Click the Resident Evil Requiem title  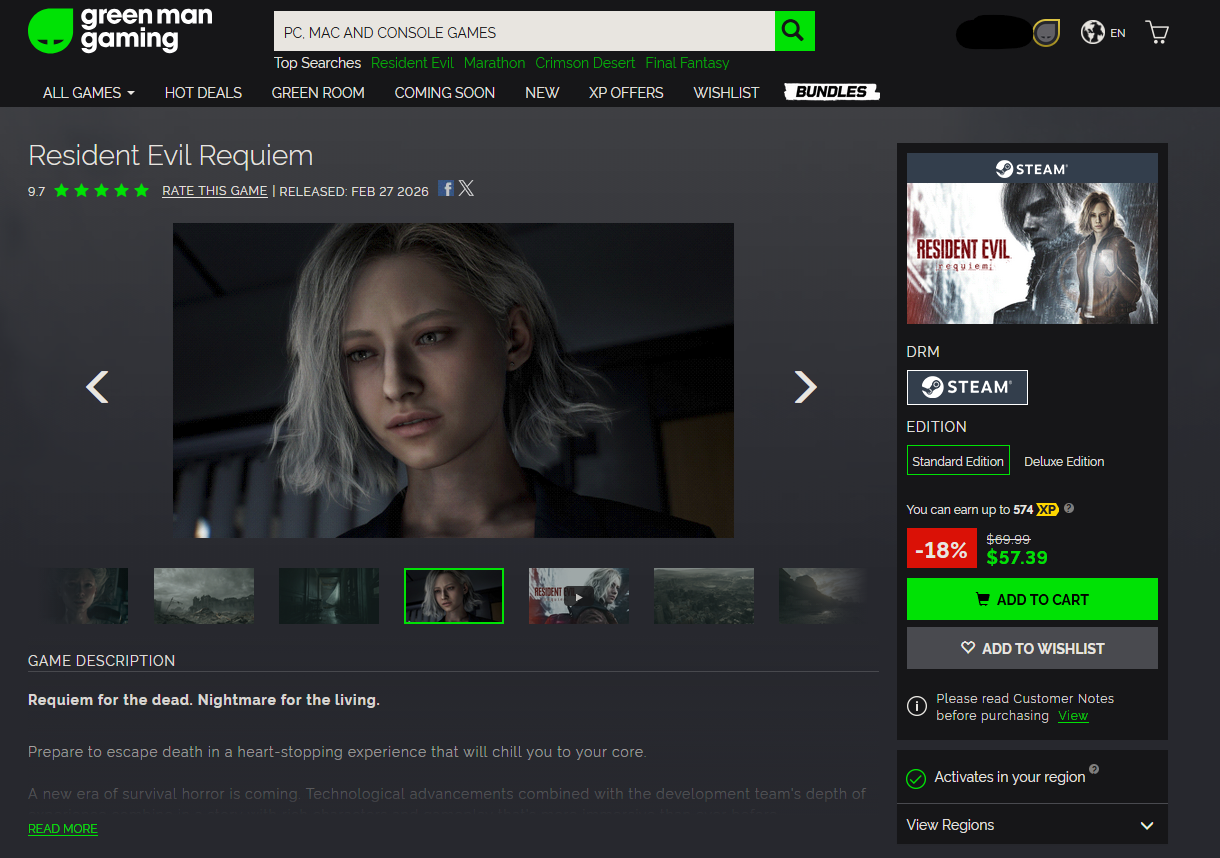[x=171, y=156]
